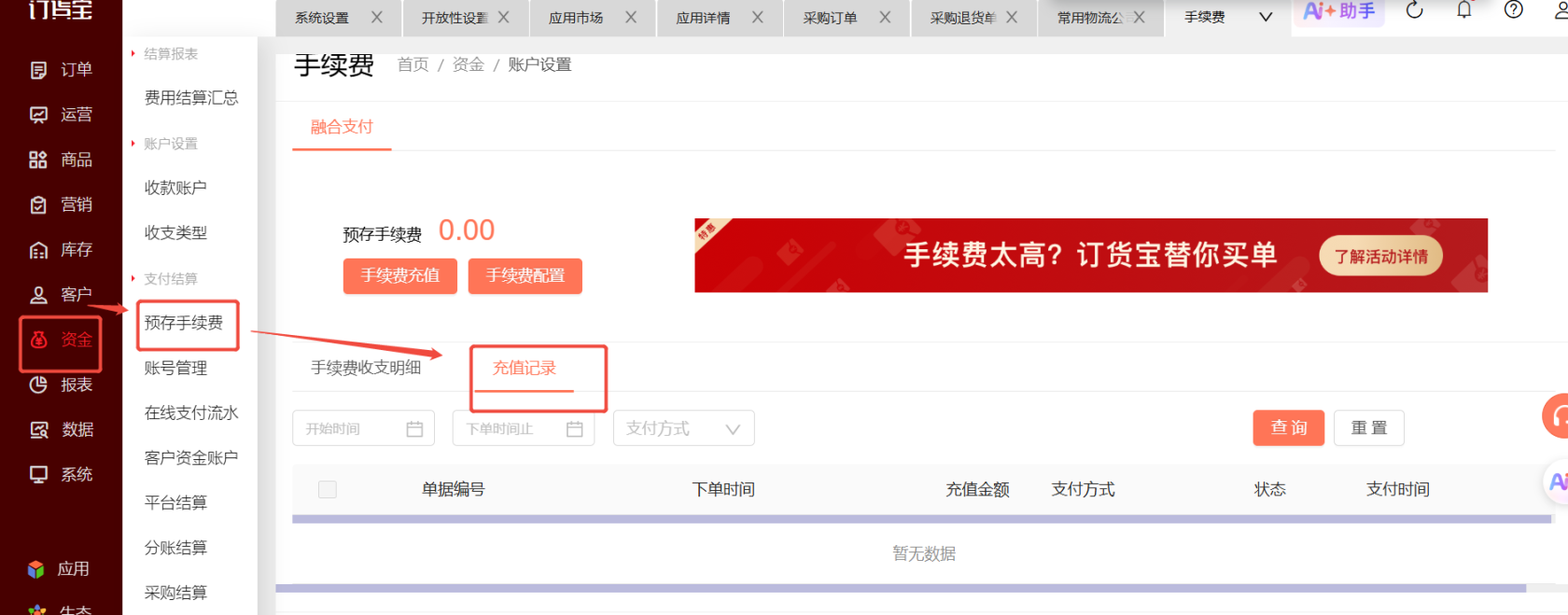Open 平台结算 menu item

click(x=175, y=503)
